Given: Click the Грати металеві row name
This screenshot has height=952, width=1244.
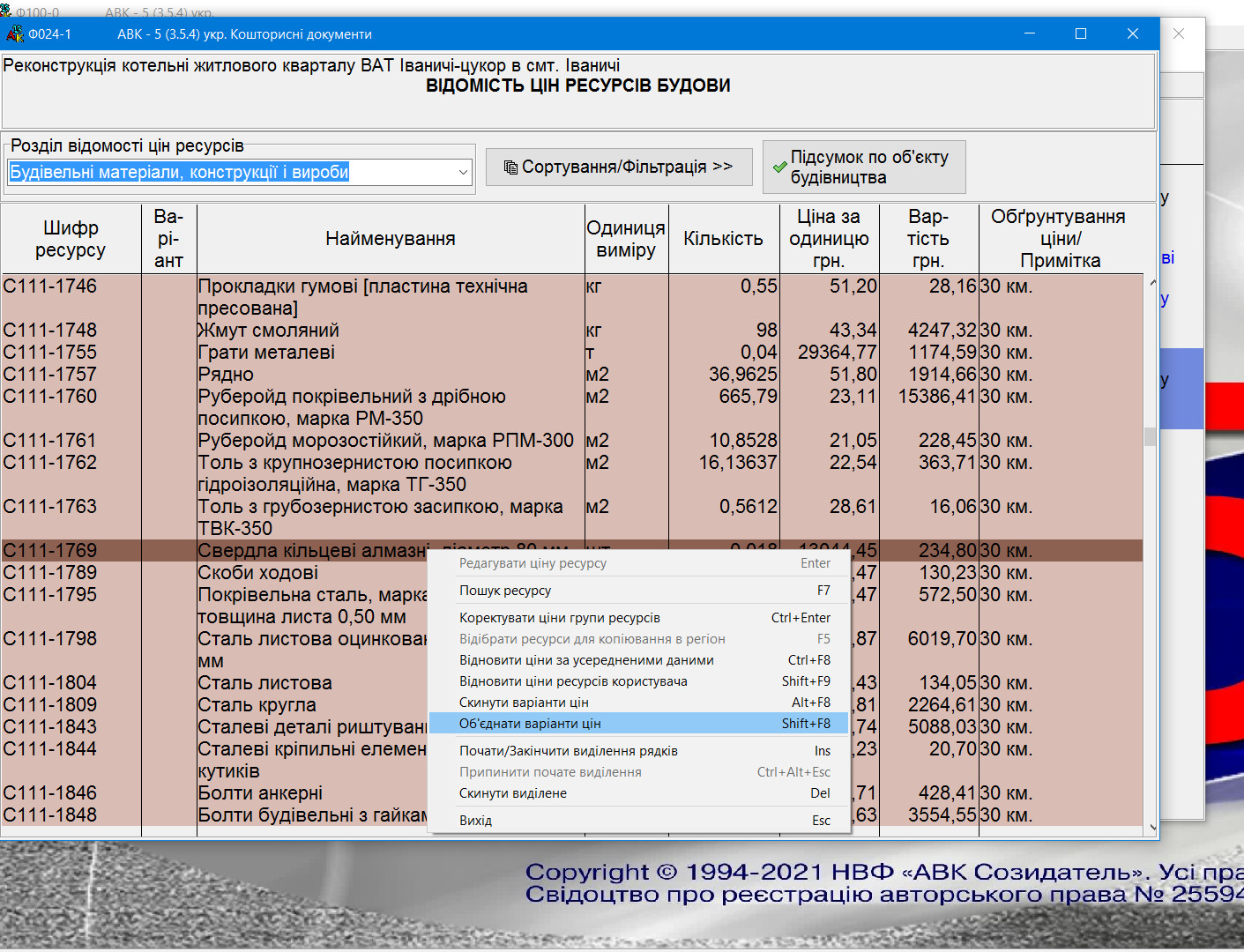Looking at the screenshot, I should [266, 353].
